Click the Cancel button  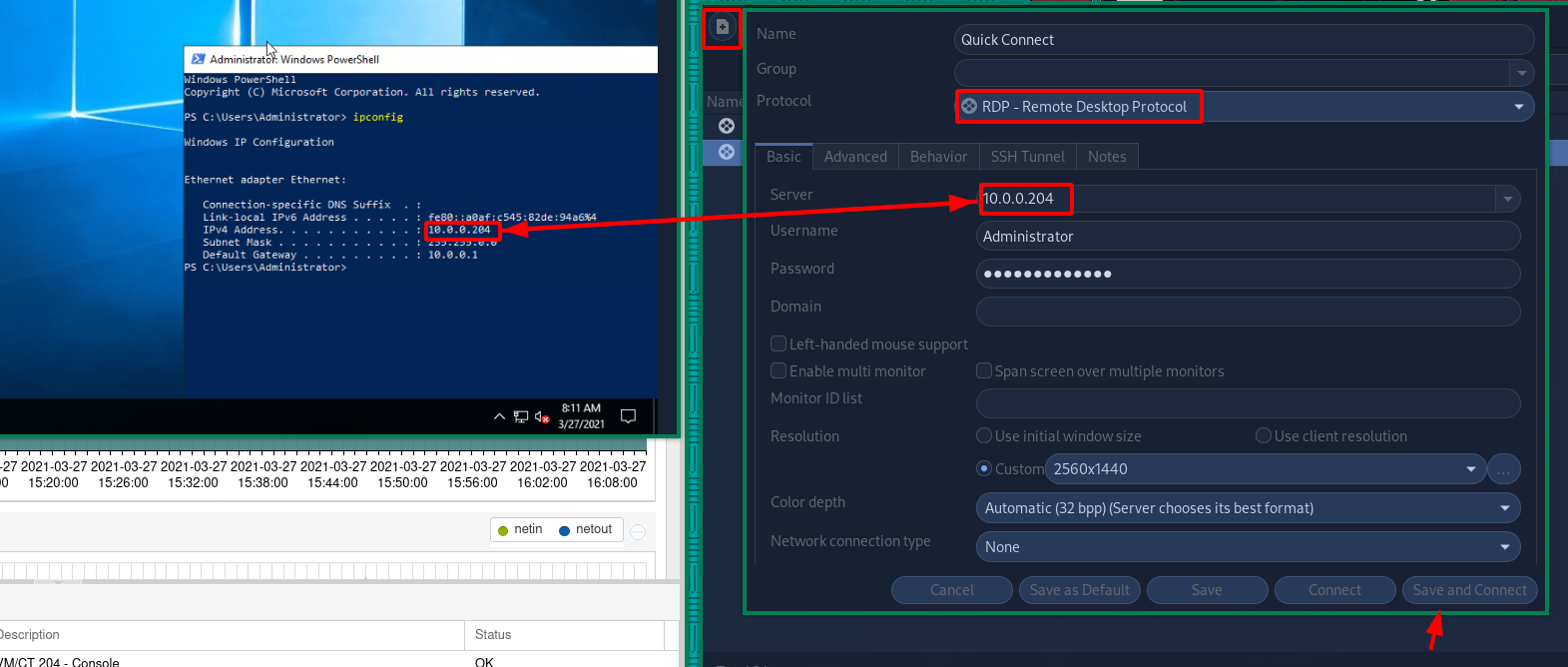pos(952,590)
